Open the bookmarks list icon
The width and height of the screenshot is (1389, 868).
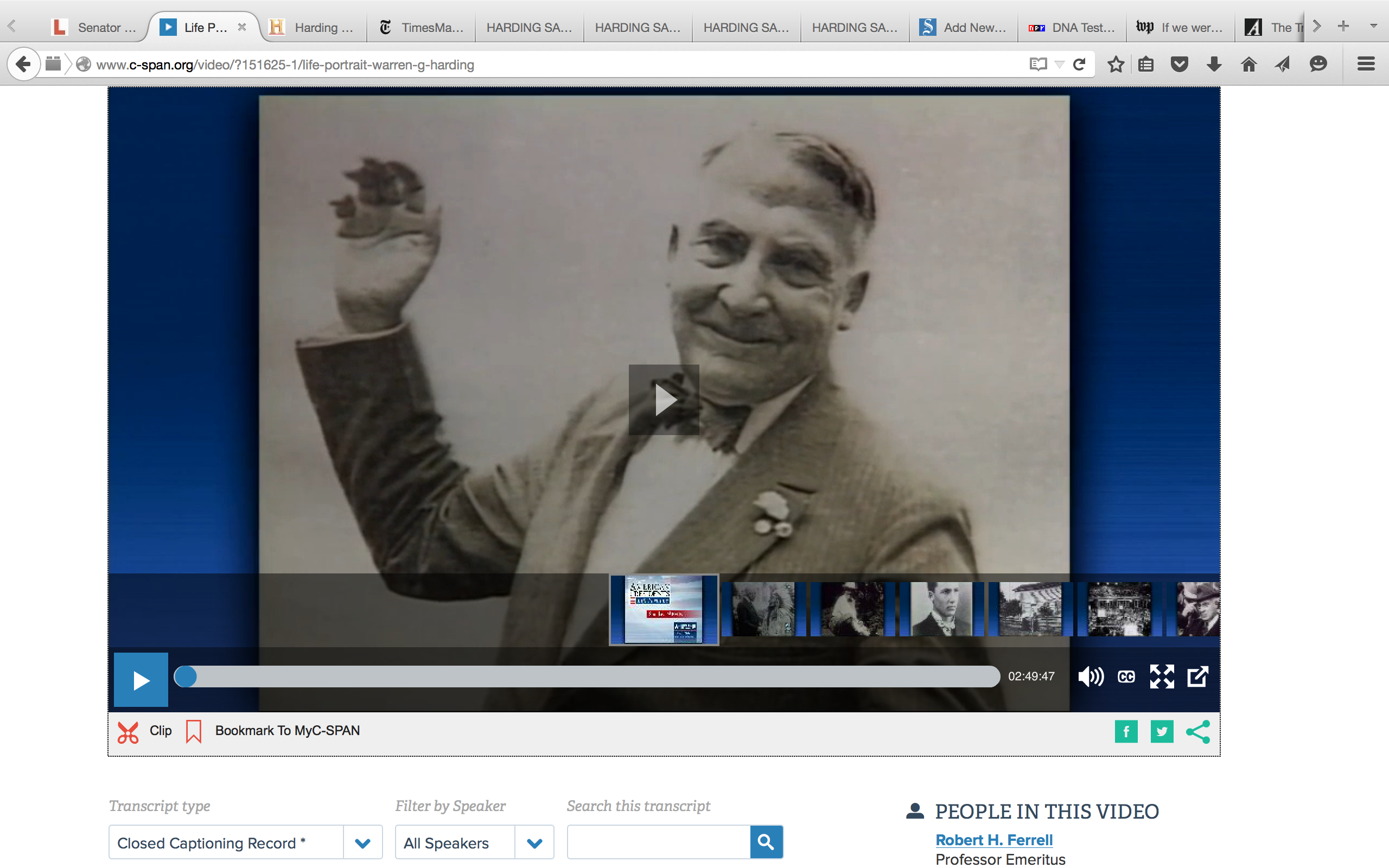pos(1145,65)
